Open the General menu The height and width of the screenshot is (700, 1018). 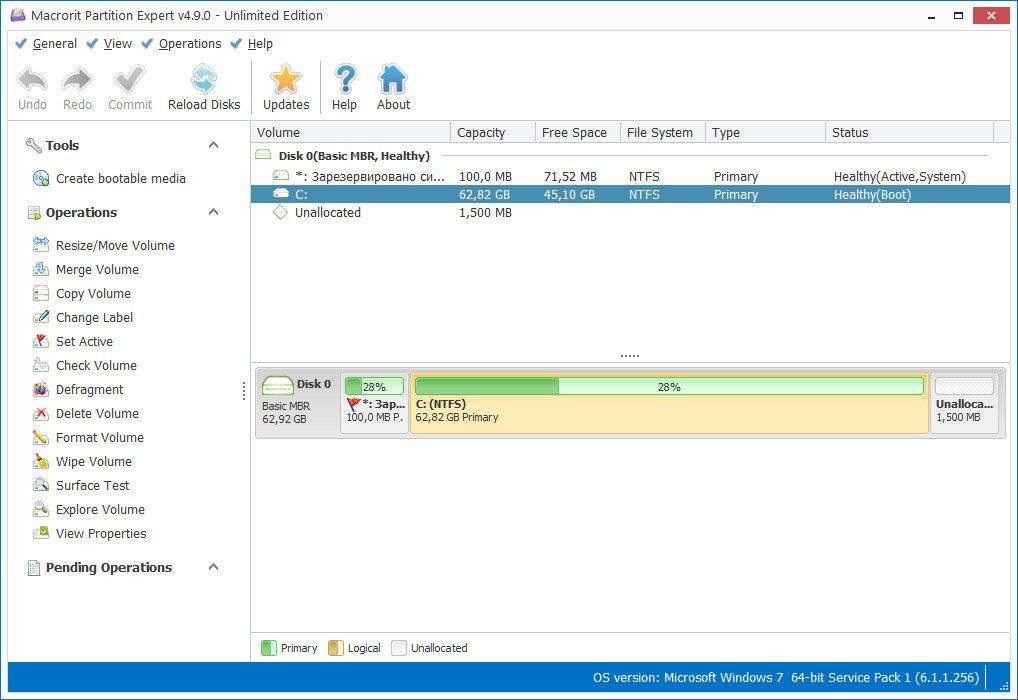pos(54,44)
